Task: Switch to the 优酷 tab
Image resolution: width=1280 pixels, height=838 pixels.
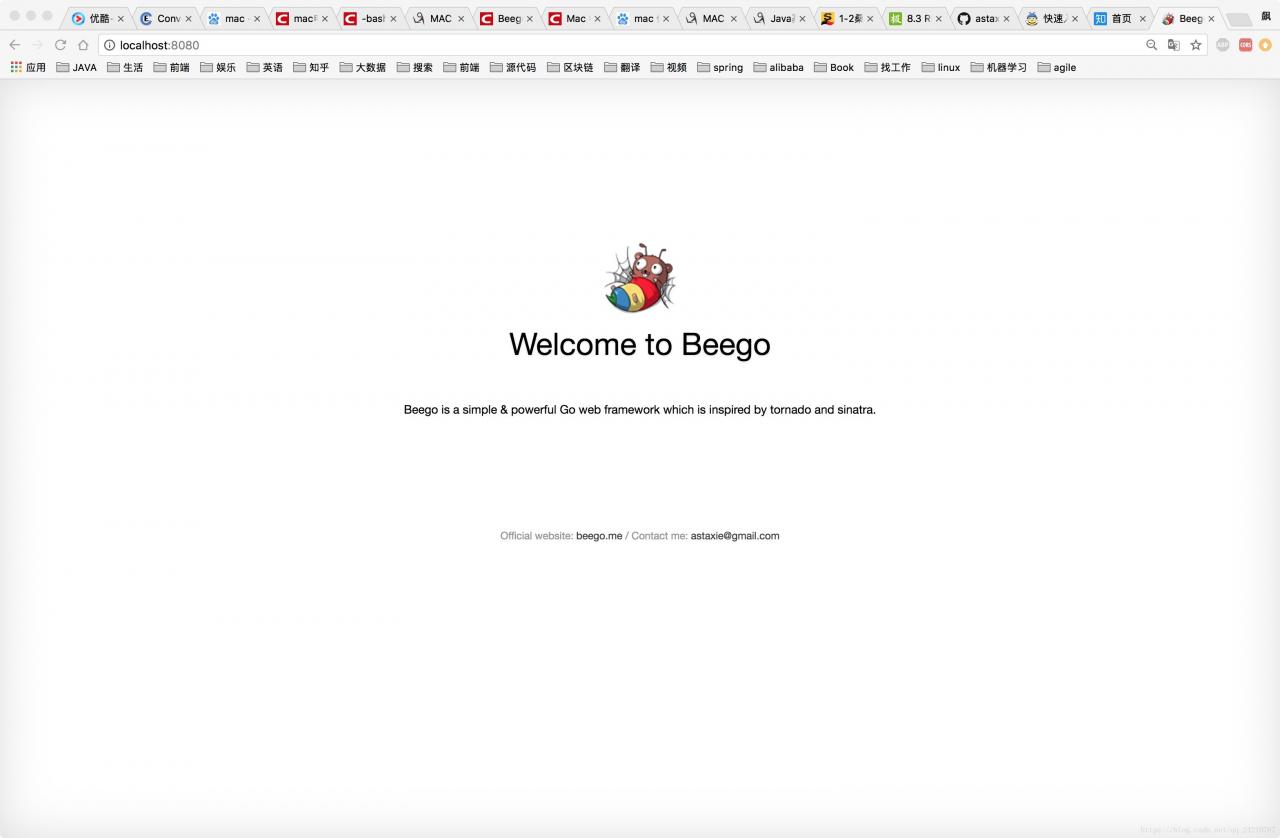Action: point(99,18)
